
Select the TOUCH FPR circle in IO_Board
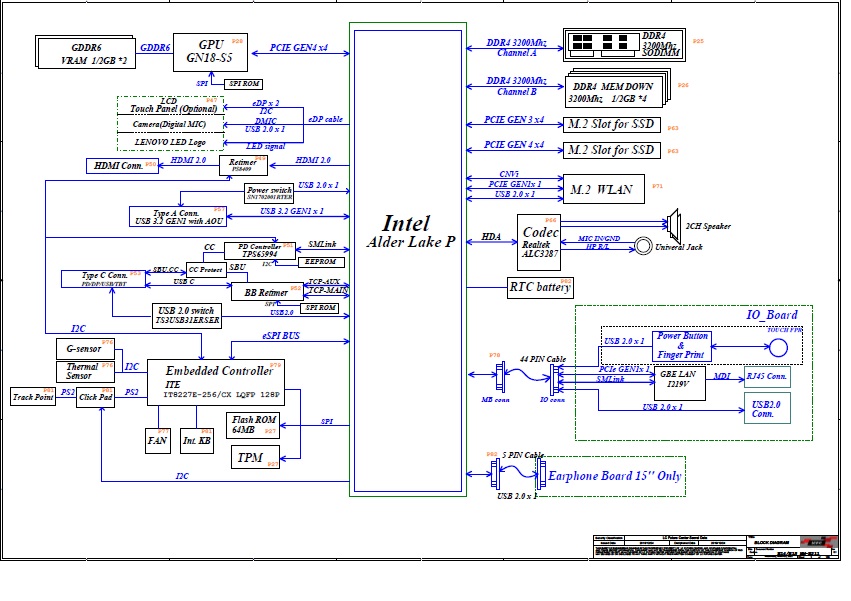778,347
